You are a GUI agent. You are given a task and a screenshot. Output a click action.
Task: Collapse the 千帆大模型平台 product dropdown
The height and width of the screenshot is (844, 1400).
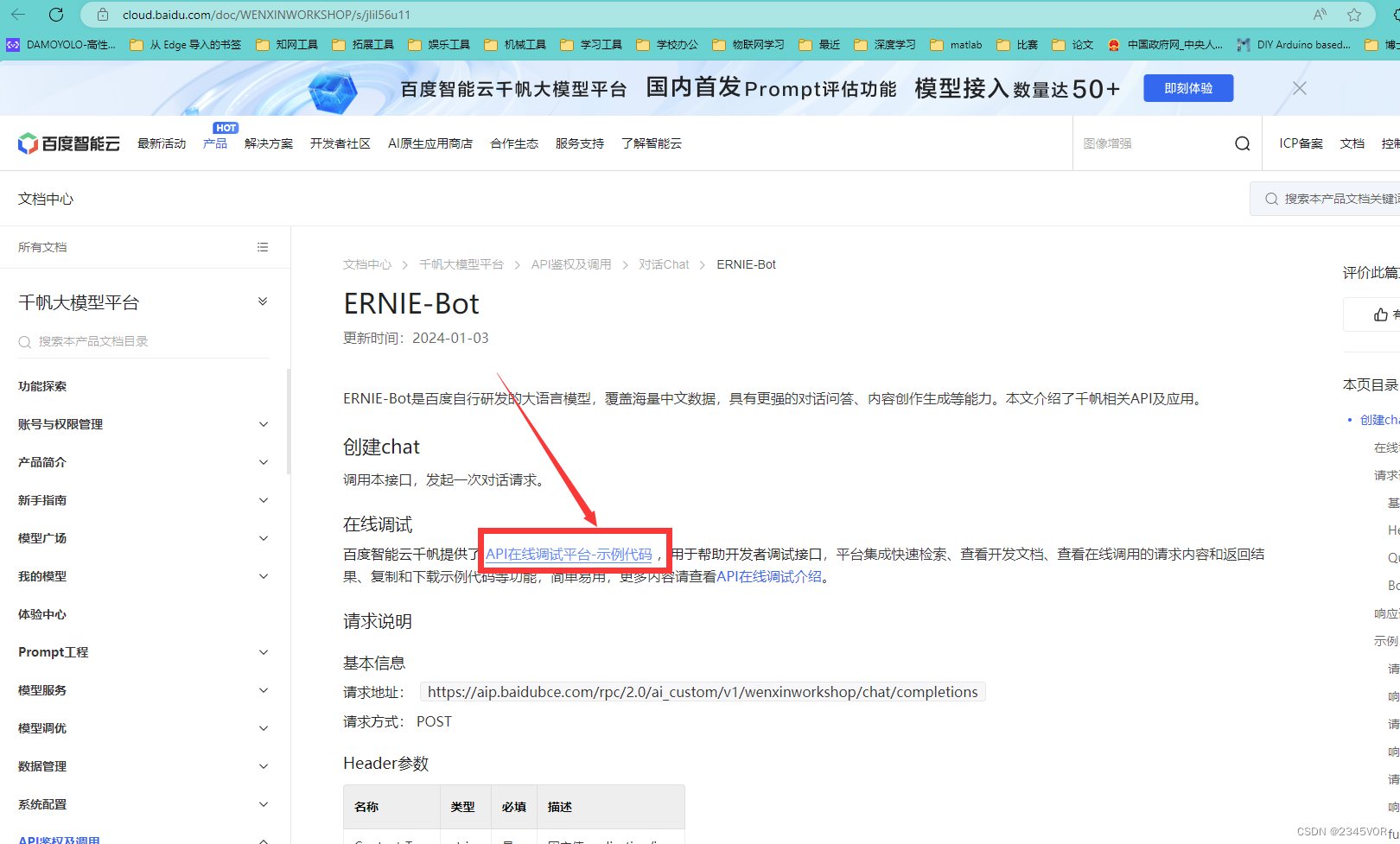(263, 301)
